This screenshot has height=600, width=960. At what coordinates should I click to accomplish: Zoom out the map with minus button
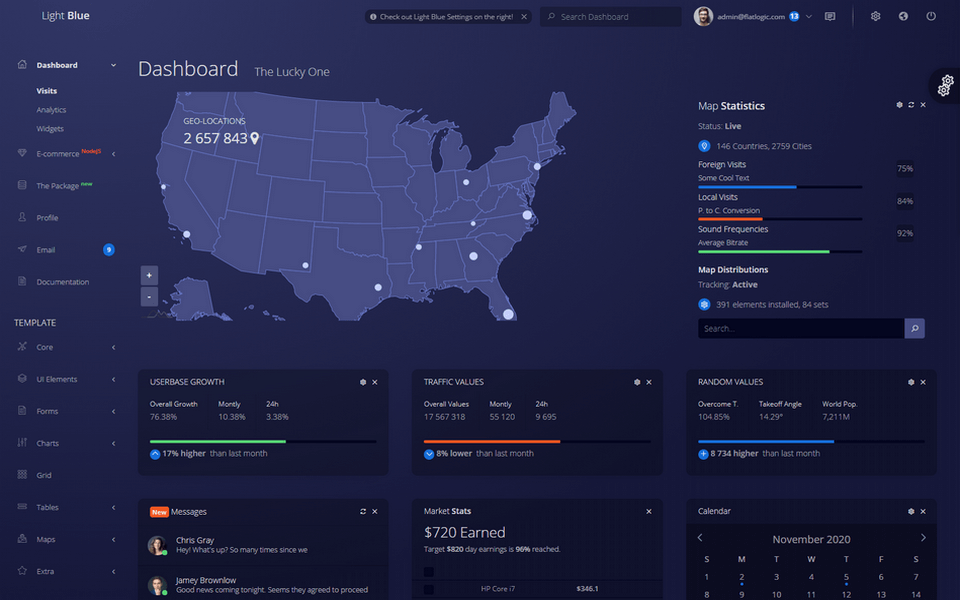click(149, 296)
